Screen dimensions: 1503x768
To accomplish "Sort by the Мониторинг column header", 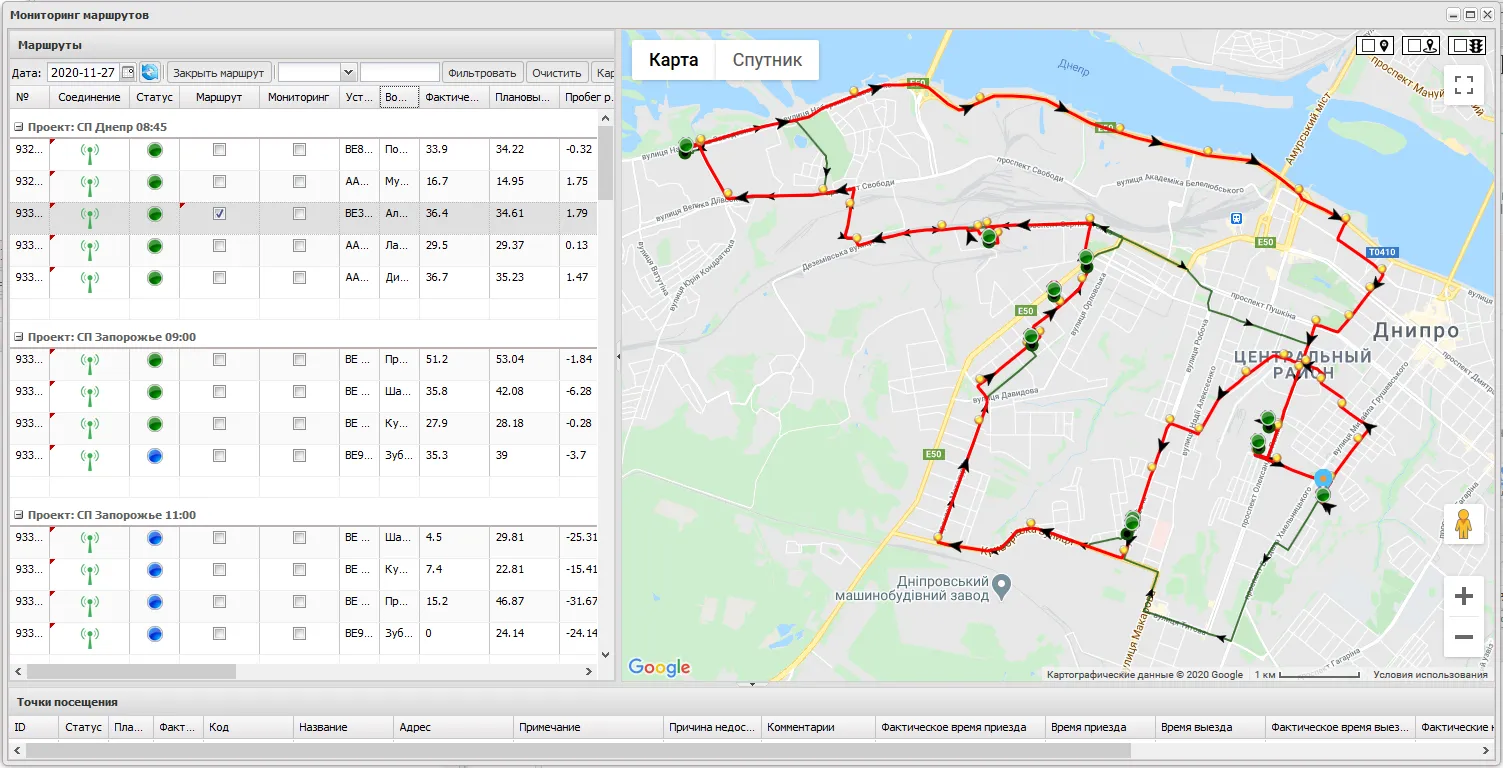I will pos(299,97).
